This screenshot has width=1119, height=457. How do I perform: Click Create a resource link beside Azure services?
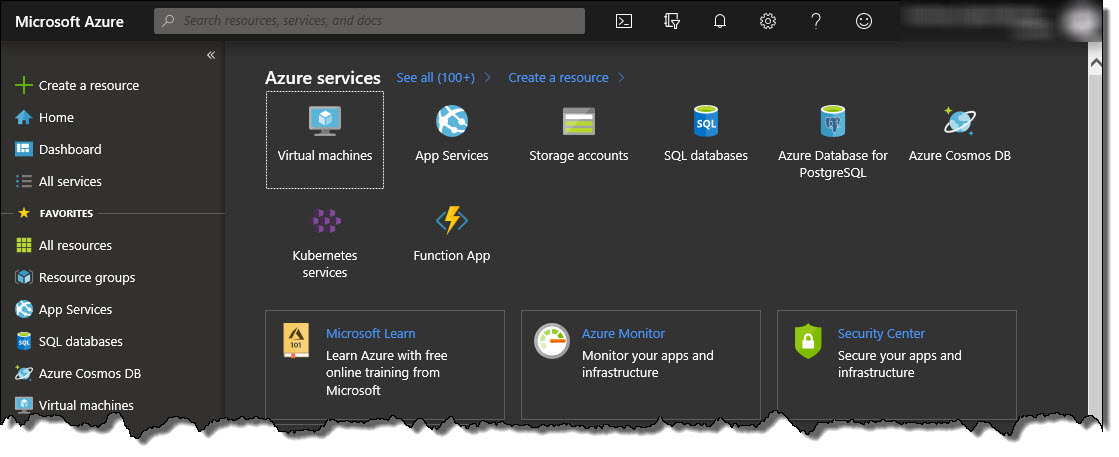click(x=558, y=77)
